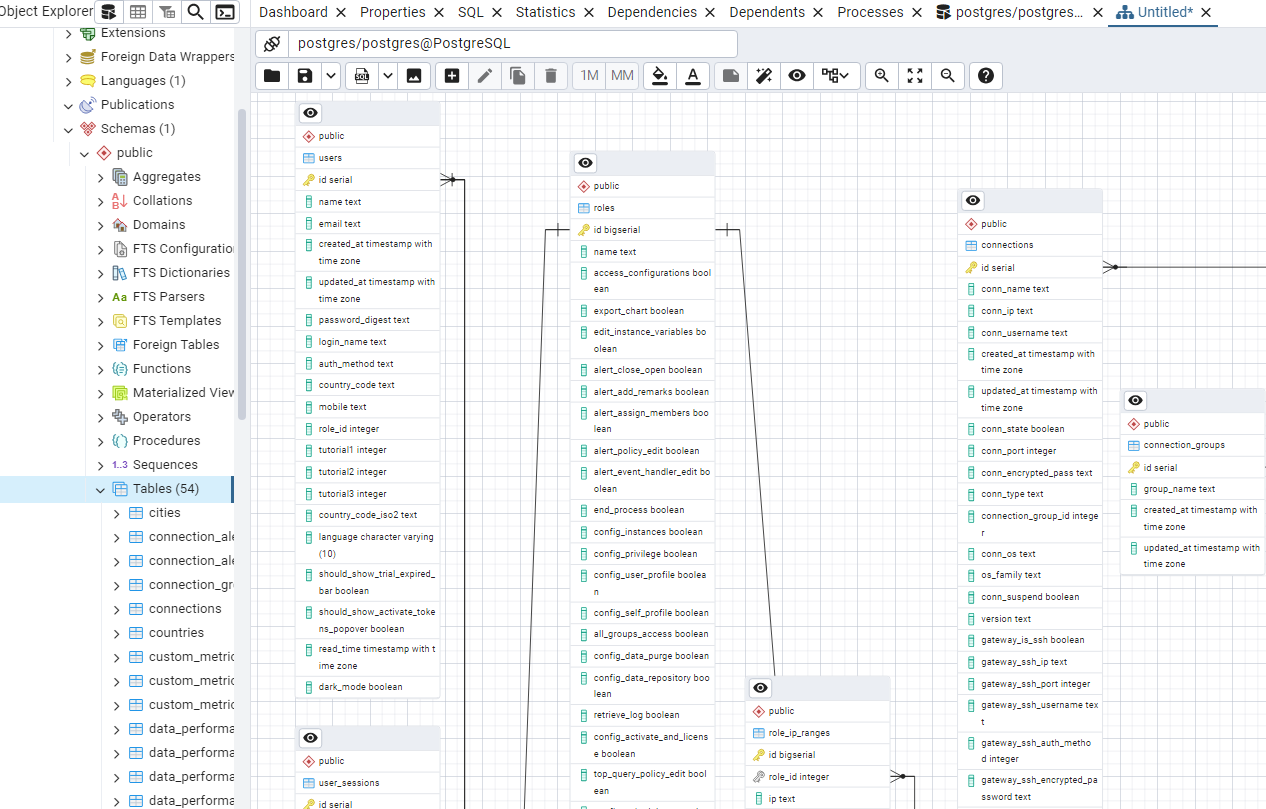Switch to the Processes tab
The height and width of the screenshot is (809, 1266).
[x=870, y=12]
